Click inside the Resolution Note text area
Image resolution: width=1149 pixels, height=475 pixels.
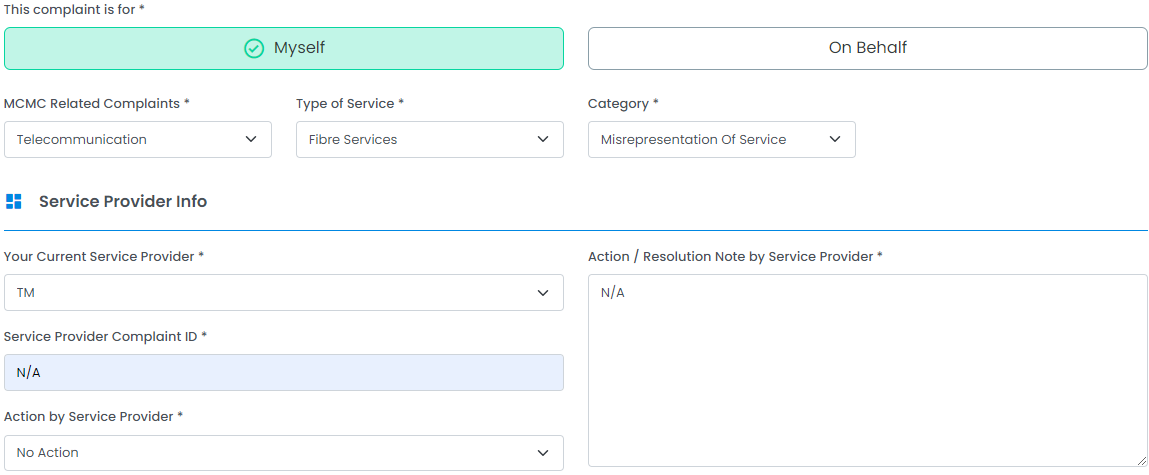click(x=867, y=370)
